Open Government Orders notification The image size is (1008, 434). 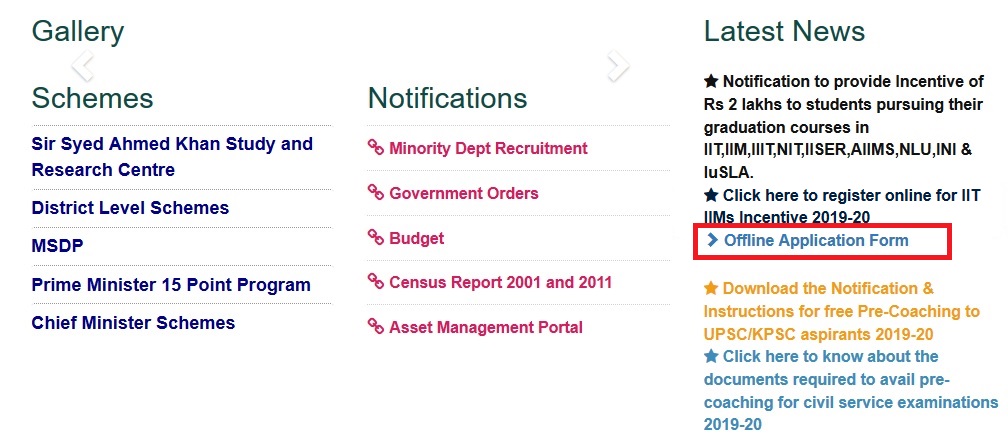tap(464, 194)
